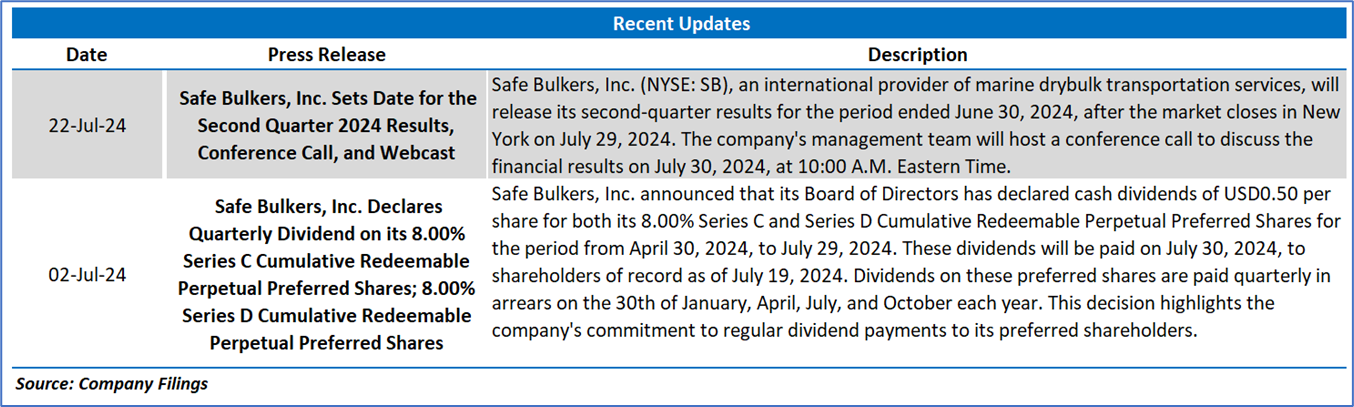Select the Press Release column header
This screenshot has width=1354, height=407.
coord(326,54)
